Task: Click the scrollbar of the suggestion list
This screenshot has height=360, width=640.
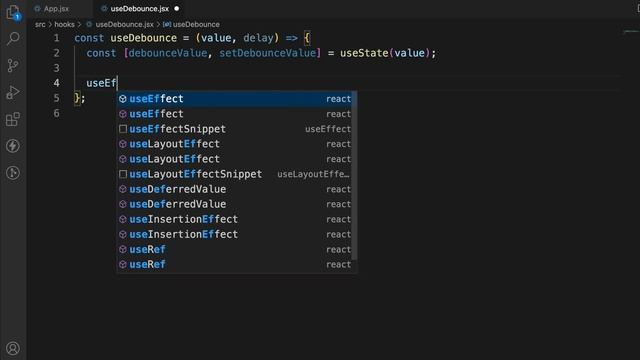Action: click(x=355, y=176)
